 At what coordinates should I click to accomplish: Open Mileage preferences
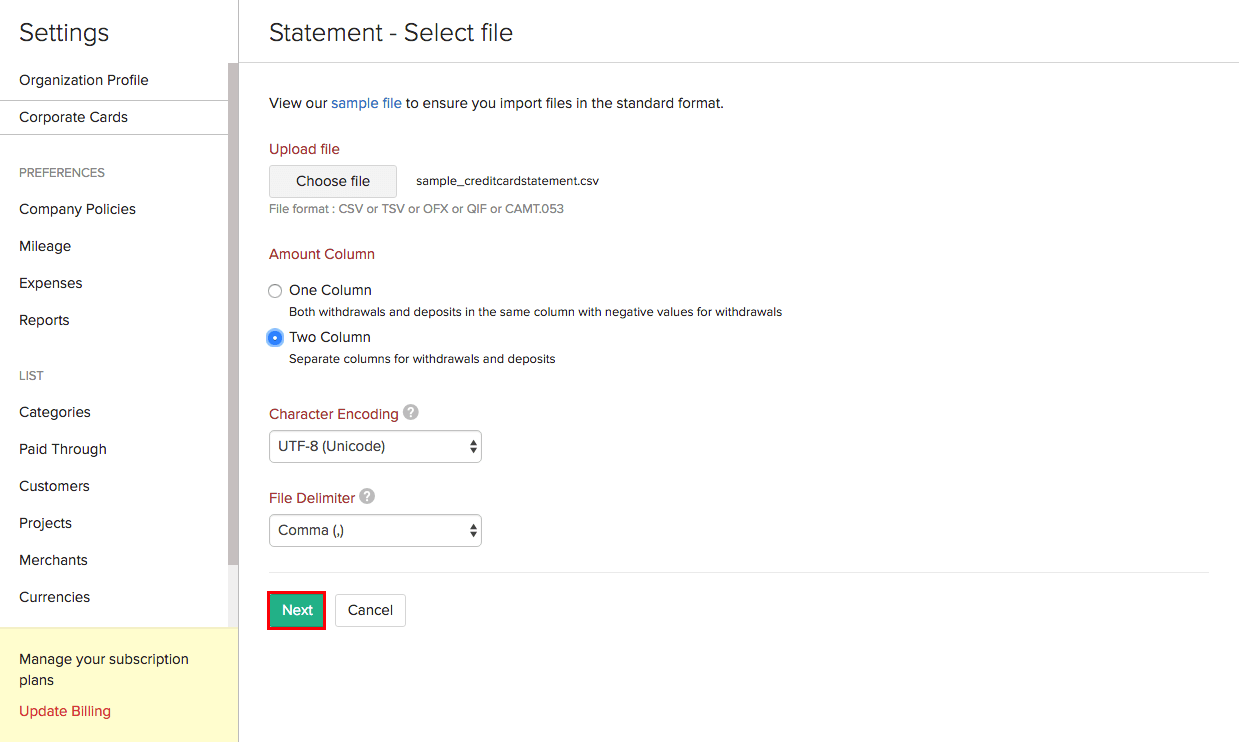(x=44, y=246)
